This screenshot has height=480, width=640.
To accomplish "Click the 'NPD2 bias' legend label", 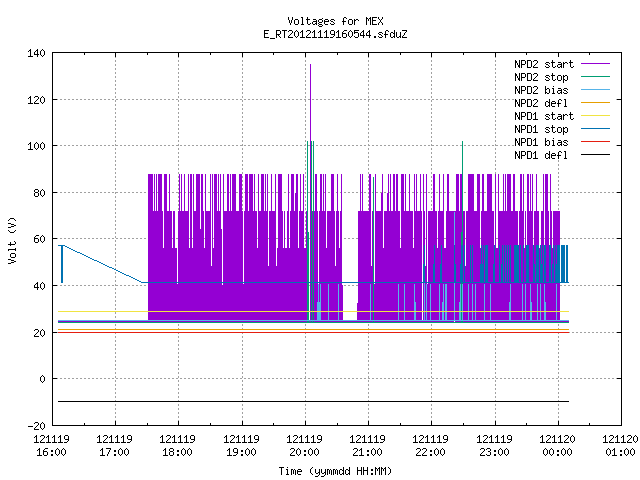I will [x=541, y=90].
